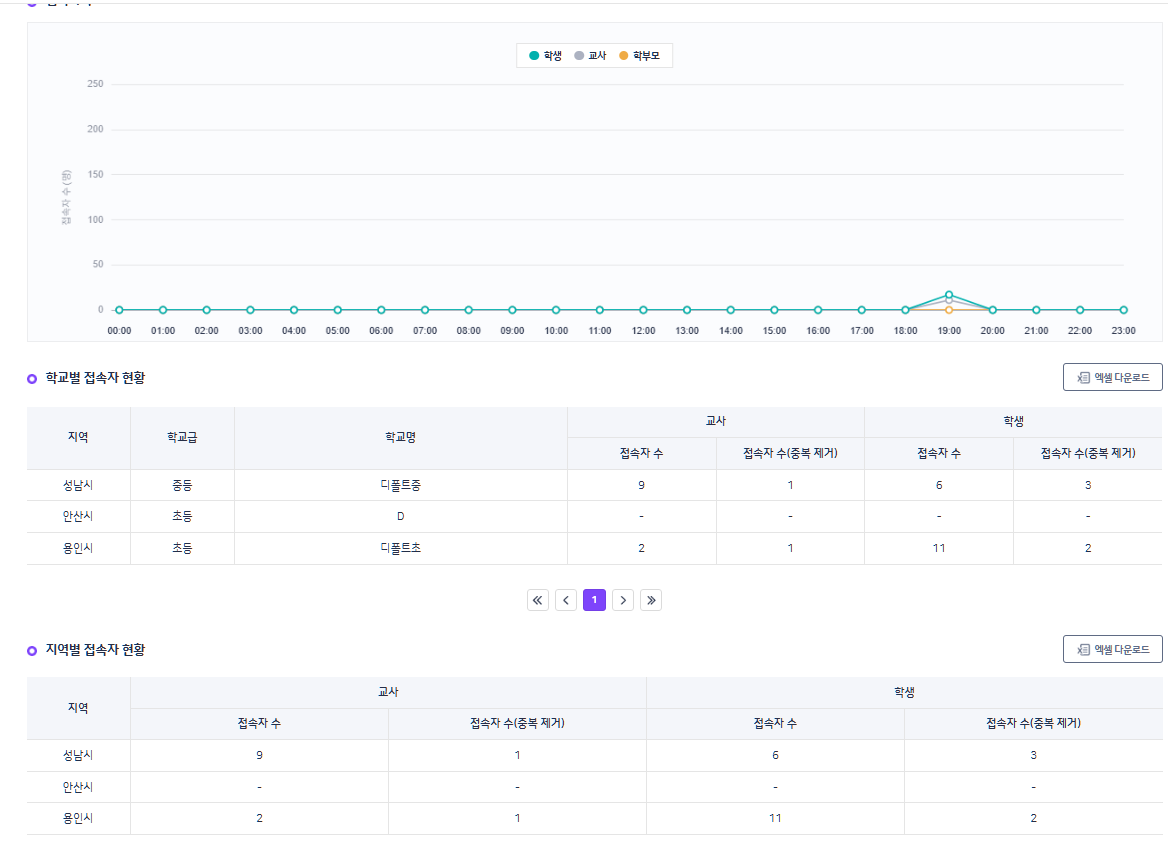Download 학교별 접속자 현황 Excel file

(x=1112, y=377)
